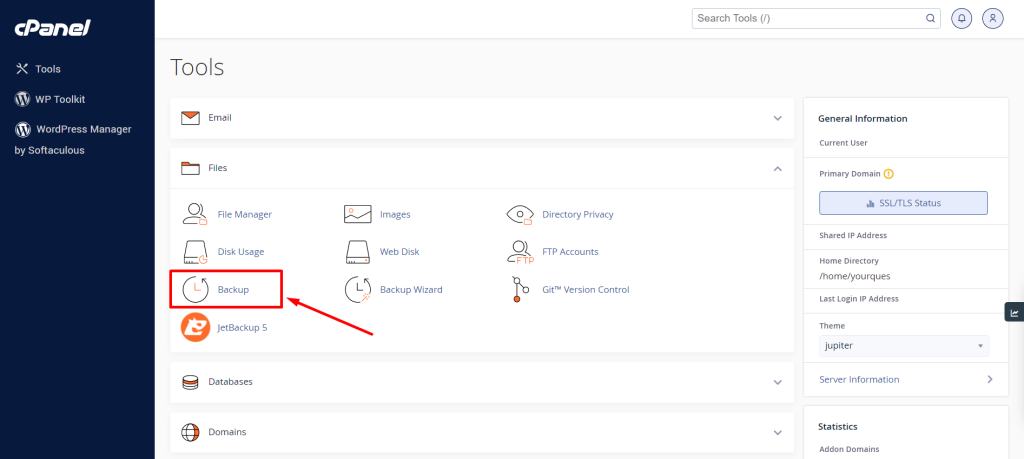Open the Backup clock icon
Image resolution: width=1024 pixels, height=459 pixels.
click(x=195, y=289)
